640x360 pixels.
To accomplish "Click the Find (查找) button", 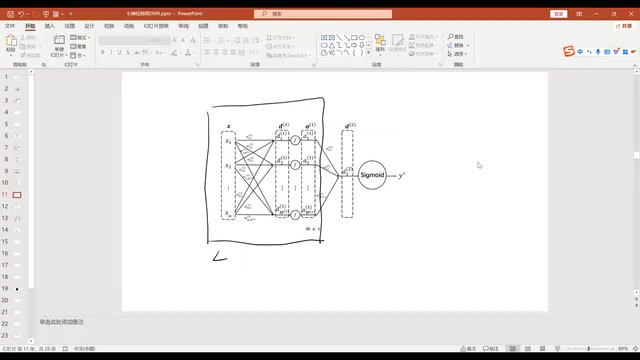I will pyautogui.click(x=456, y=37).
